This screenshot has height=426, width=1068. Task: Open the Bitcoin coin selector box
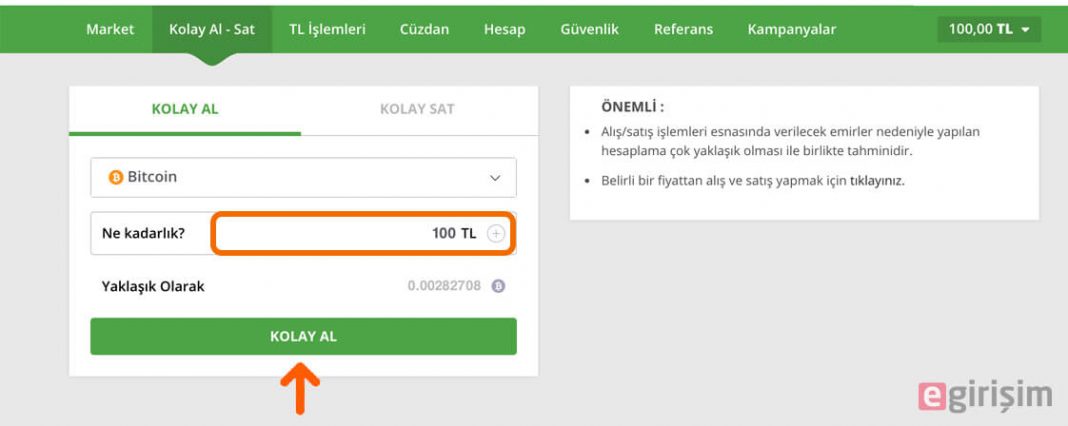click(x=303, y=178)
